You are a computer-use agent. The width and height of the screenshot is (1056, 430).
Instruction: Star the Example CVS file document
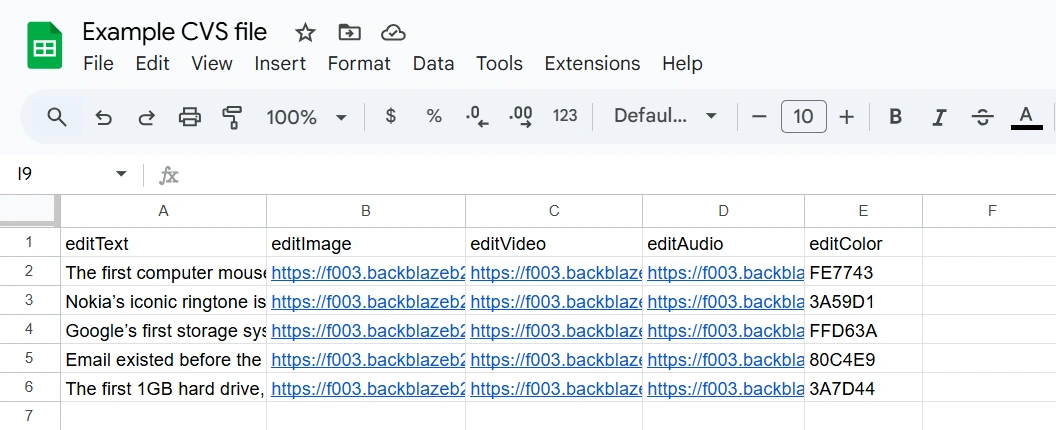tap(305, 32)
